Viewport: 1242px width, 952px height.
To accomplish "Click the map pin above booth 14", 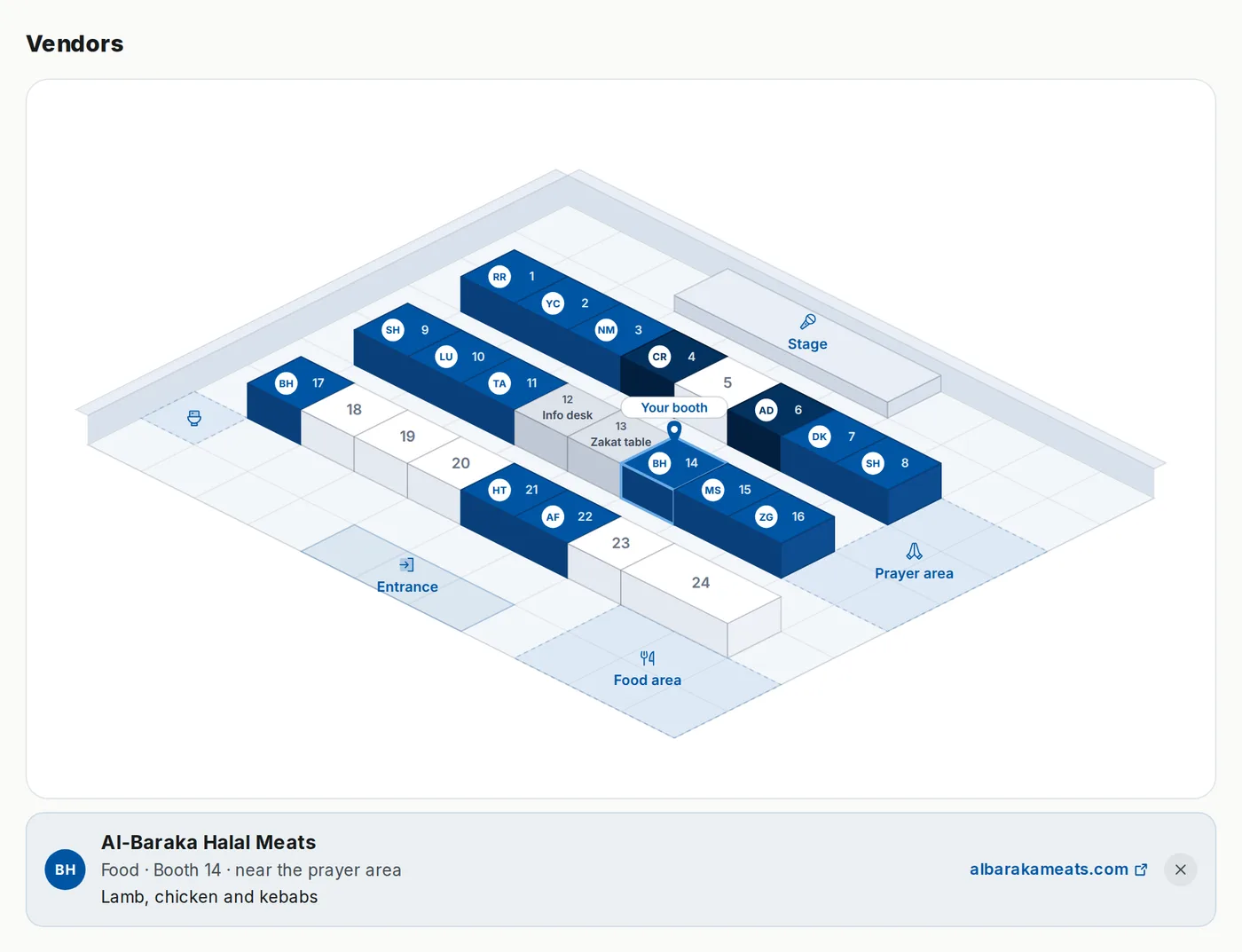I will tap(674, 431).
